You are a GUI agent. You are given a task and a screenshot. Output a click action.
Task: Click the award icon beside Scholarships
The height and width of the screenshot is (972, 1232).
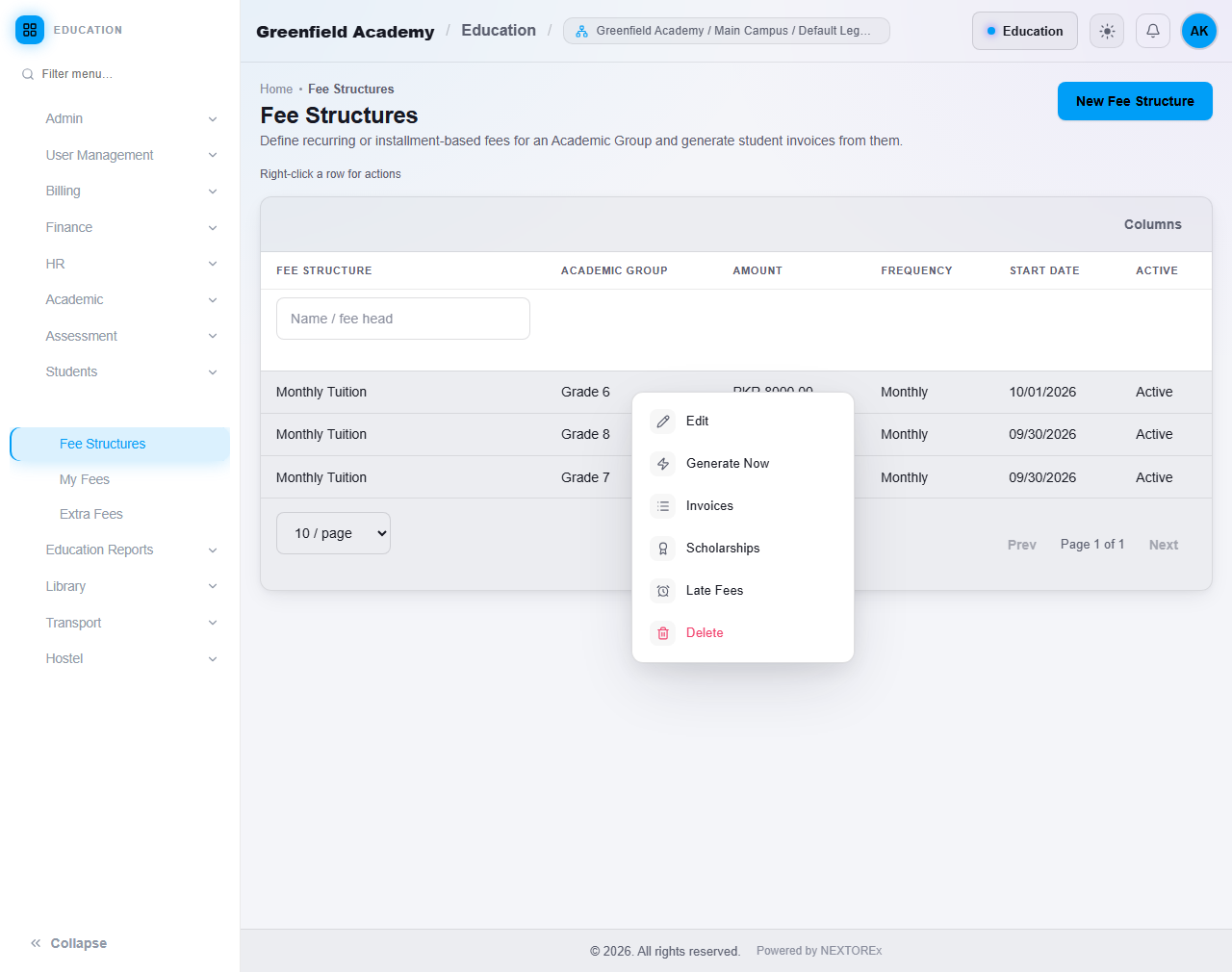point(663,549)
